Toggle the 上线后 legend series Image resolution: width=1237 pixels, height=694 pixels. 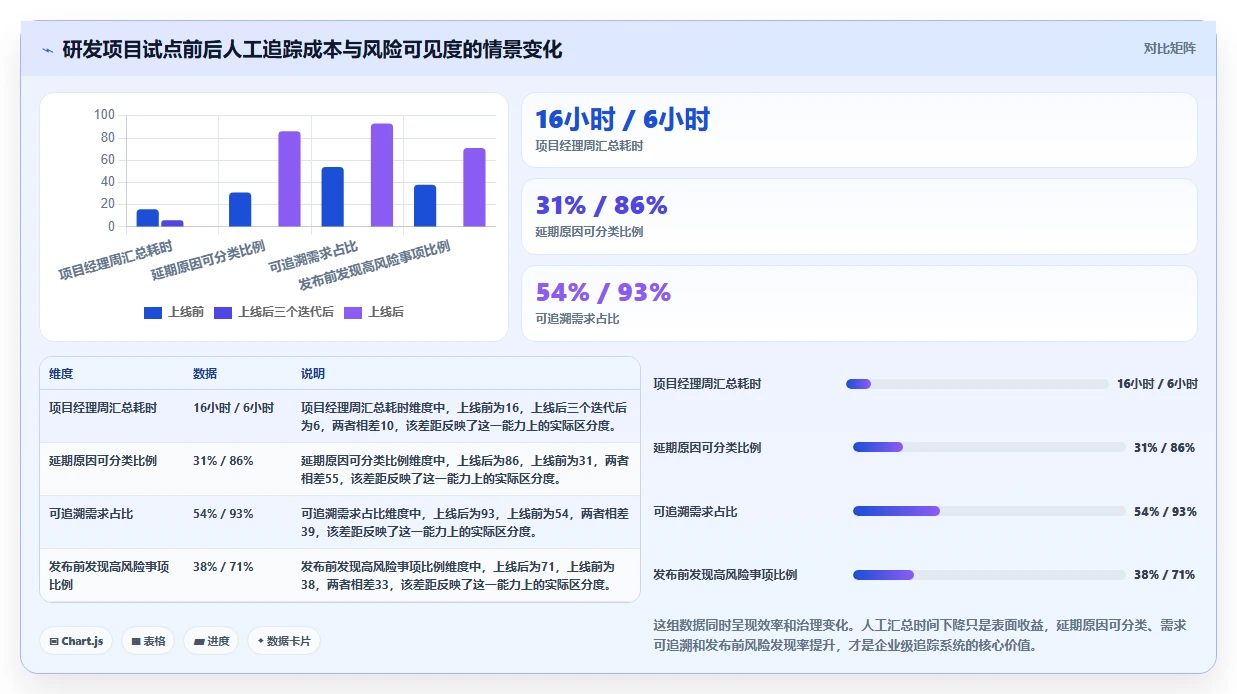[x=374, y=312]
